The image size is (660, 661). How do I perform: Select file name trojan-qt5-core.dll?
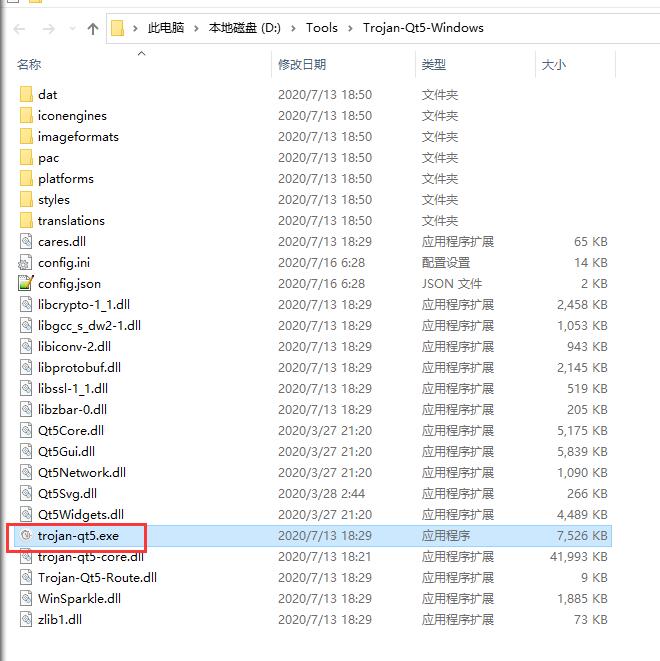pyautogui.click(x=91, y=557)
